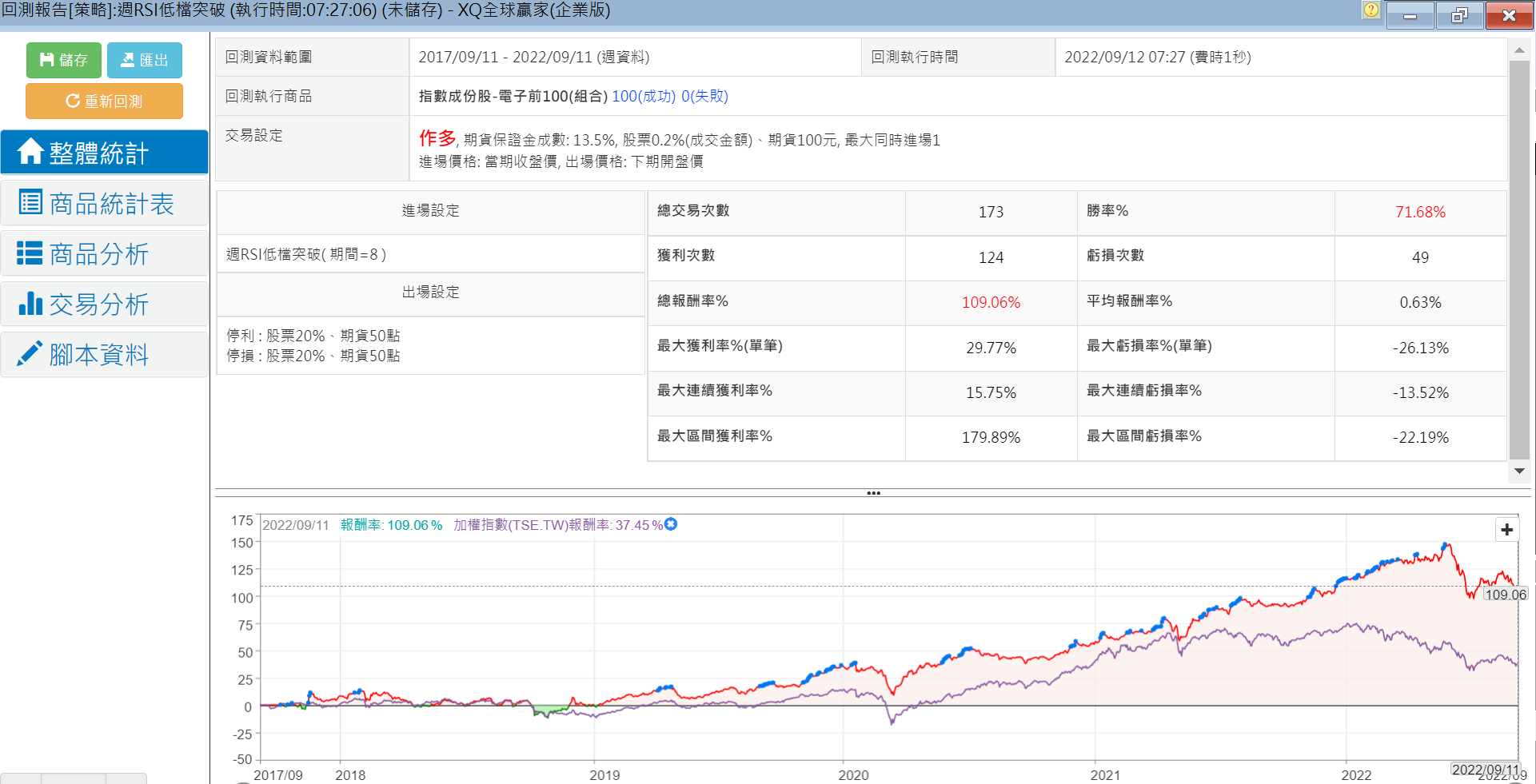Rerun the backtest with 重新回測
The width and height of the screenshot is (1536, 784).
coord(104,101)
